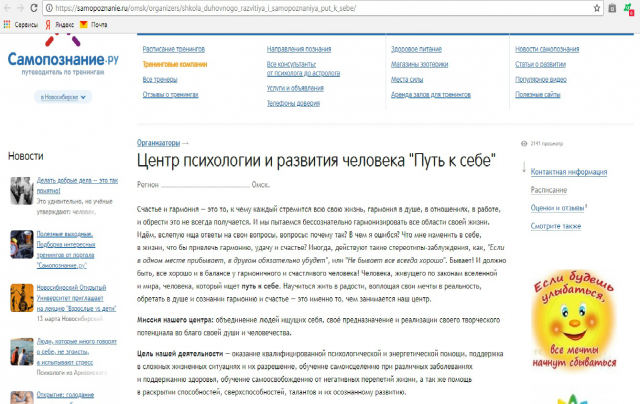The image size is (640, 404).
Task: Click the page heading Центр психологии и развития человека
Action: click(x=316, y=160)
